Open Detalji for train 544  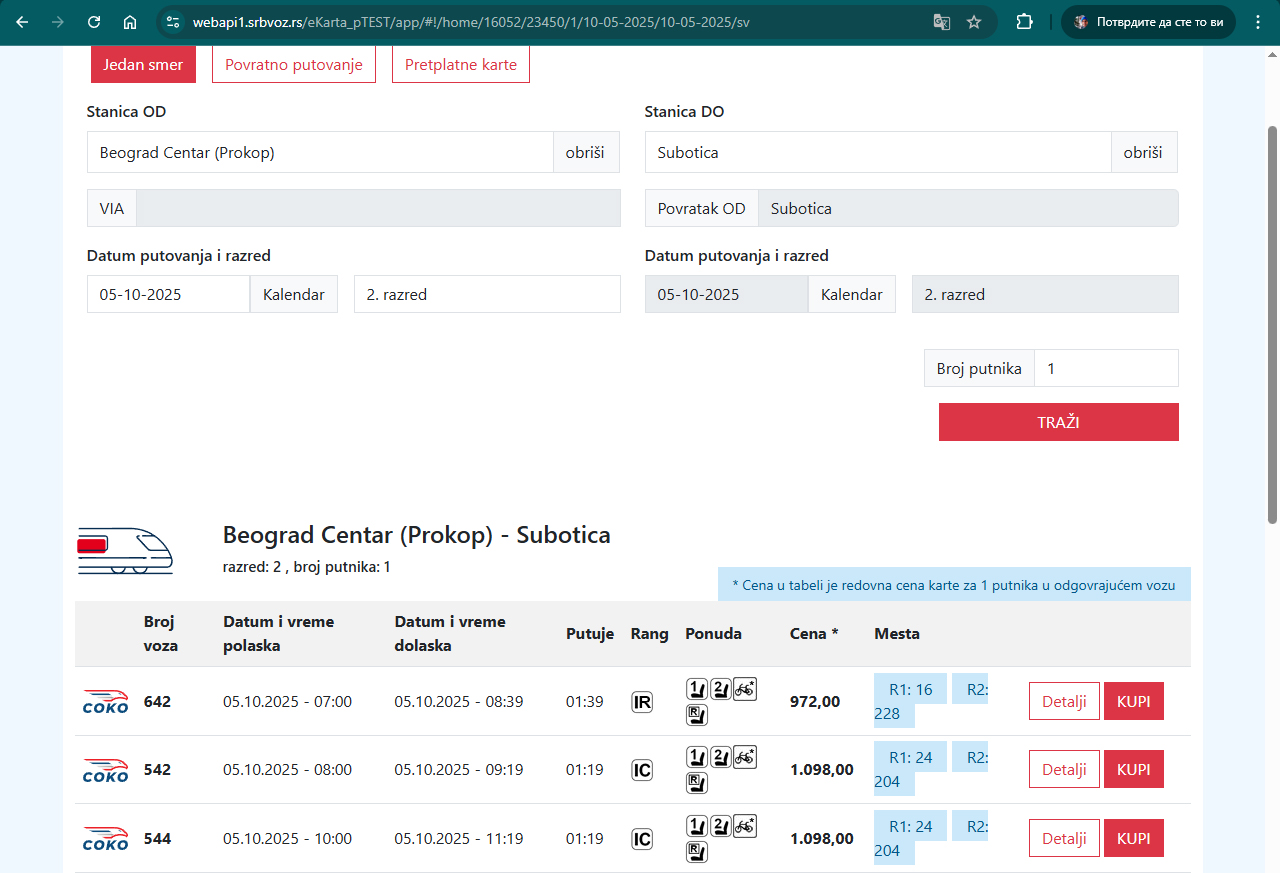tap(1064, 838)
